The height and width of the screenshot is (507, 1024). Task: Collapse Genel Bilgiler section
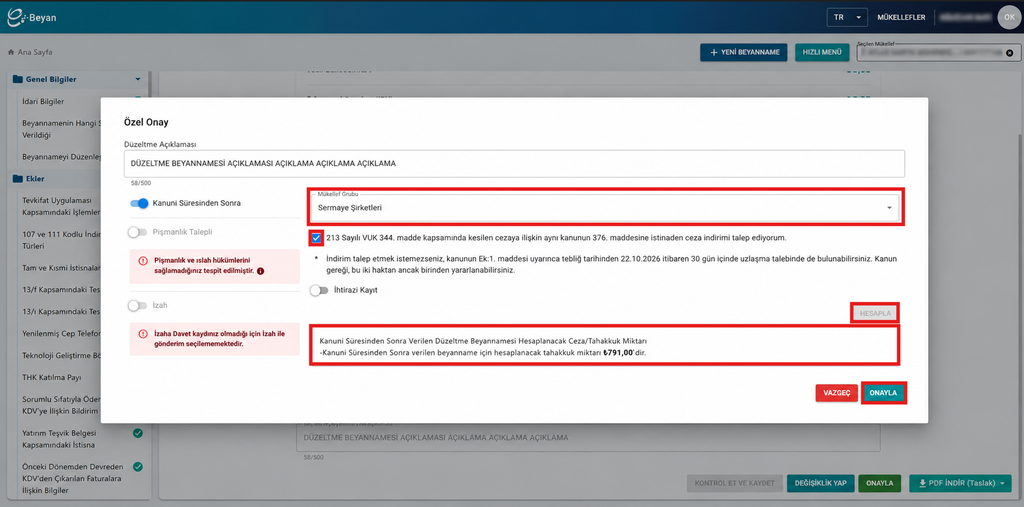[x=138, y=79]
